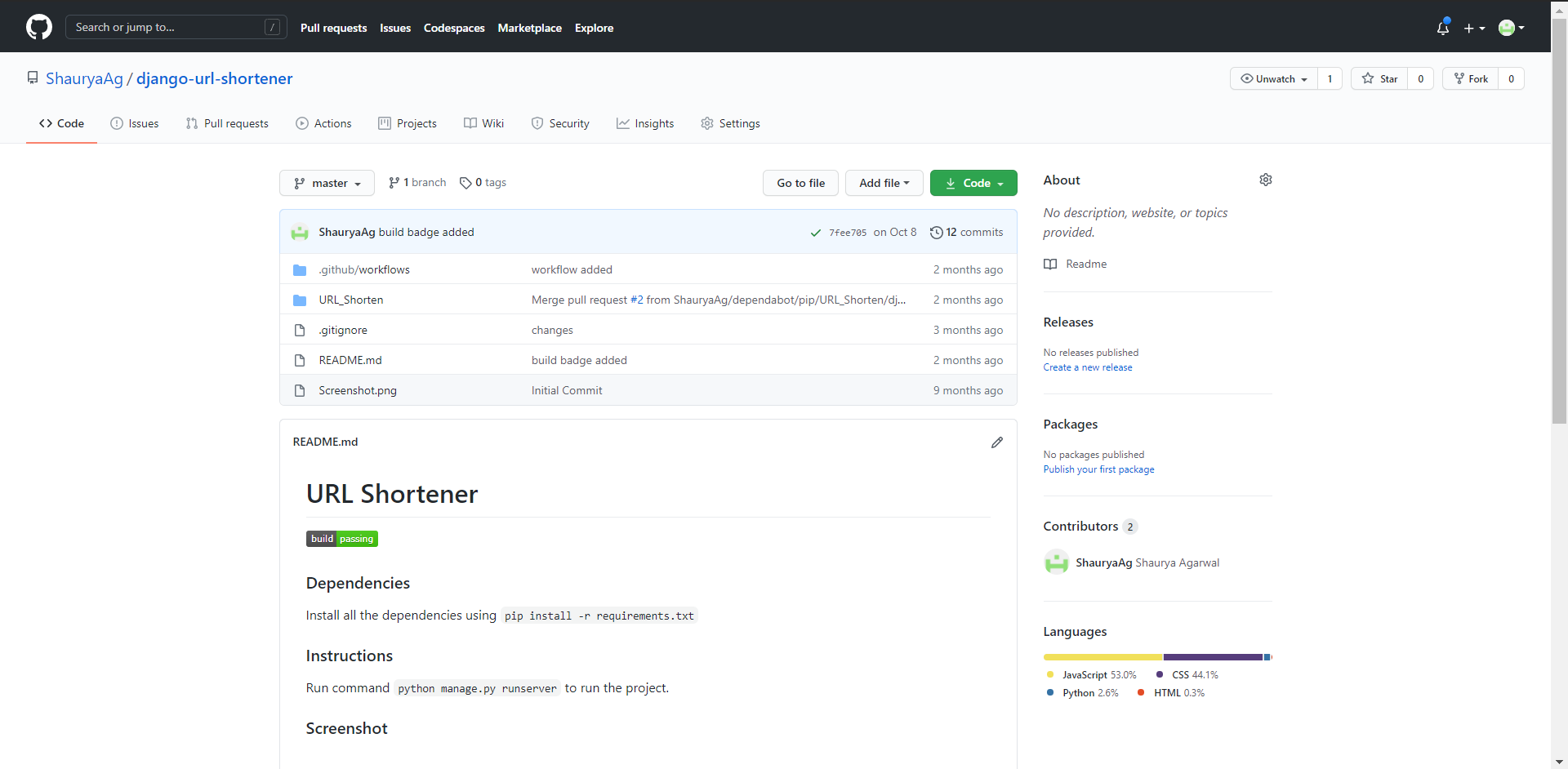Click ShauryaAg contributor avatar
1568x769 pixels.
tap(1057, 562)
